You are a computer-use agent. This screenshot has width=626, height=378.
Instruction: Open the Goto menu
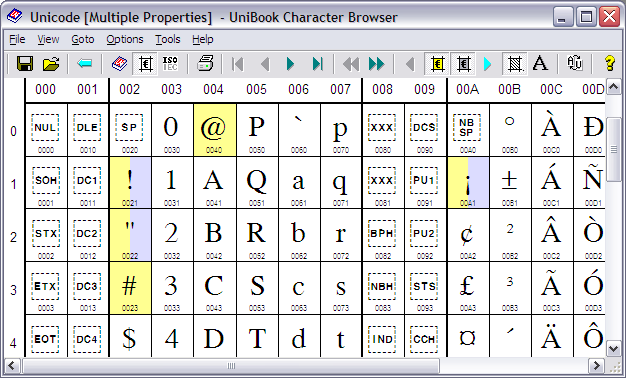83,39
